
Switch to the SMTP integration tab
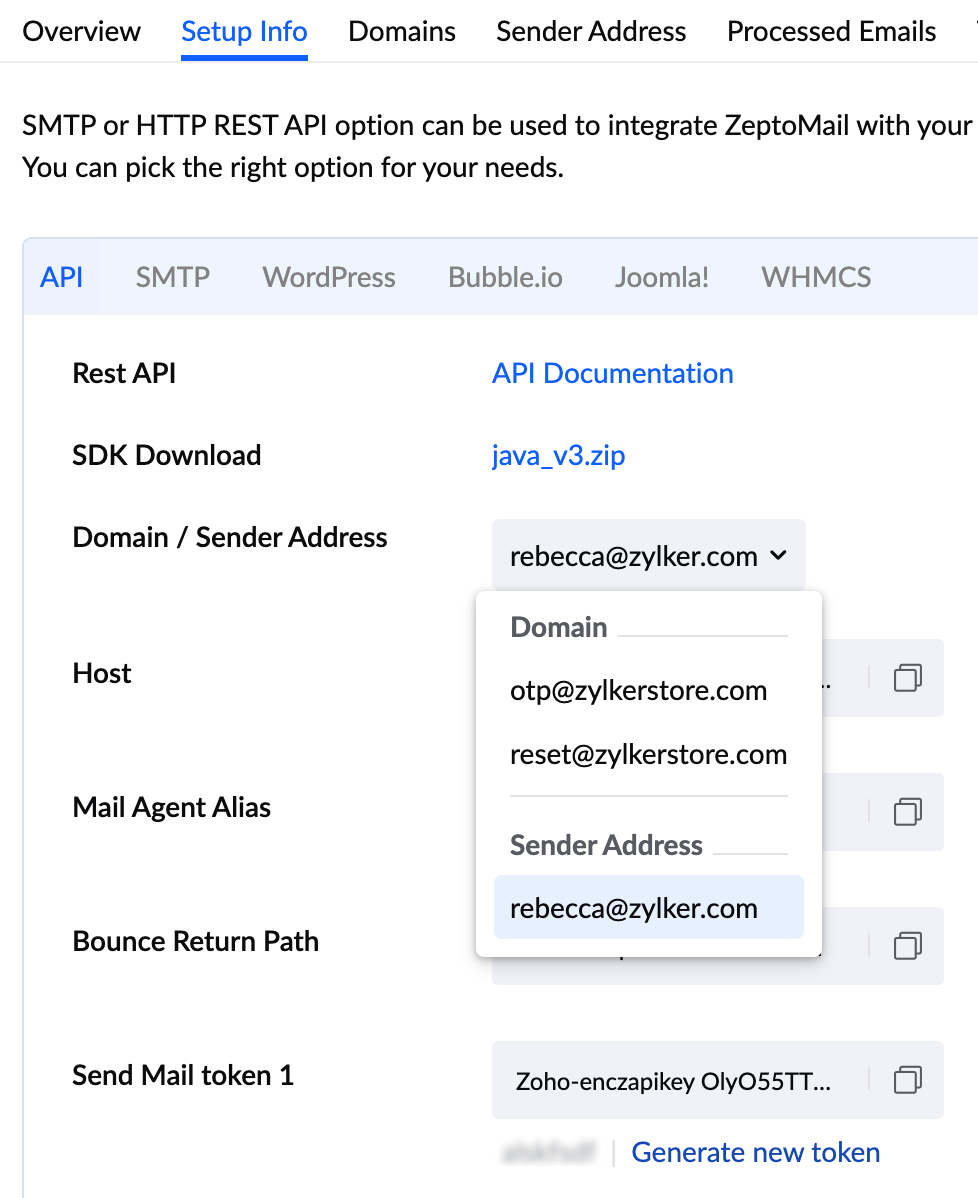pyautogui.click(x=173, y=277)
